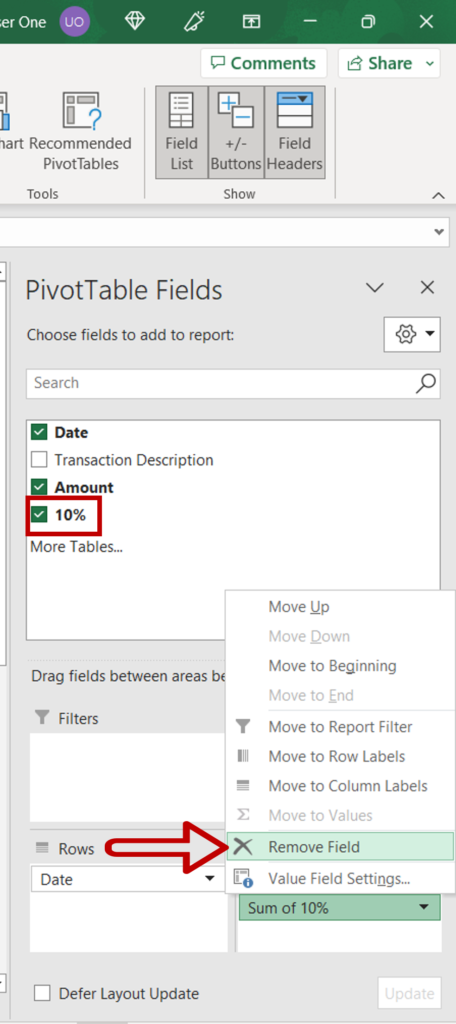This screenshot has height=1024, width=456.
Task: Close the PivotTable Fields pane
Action: coord(427,287)
